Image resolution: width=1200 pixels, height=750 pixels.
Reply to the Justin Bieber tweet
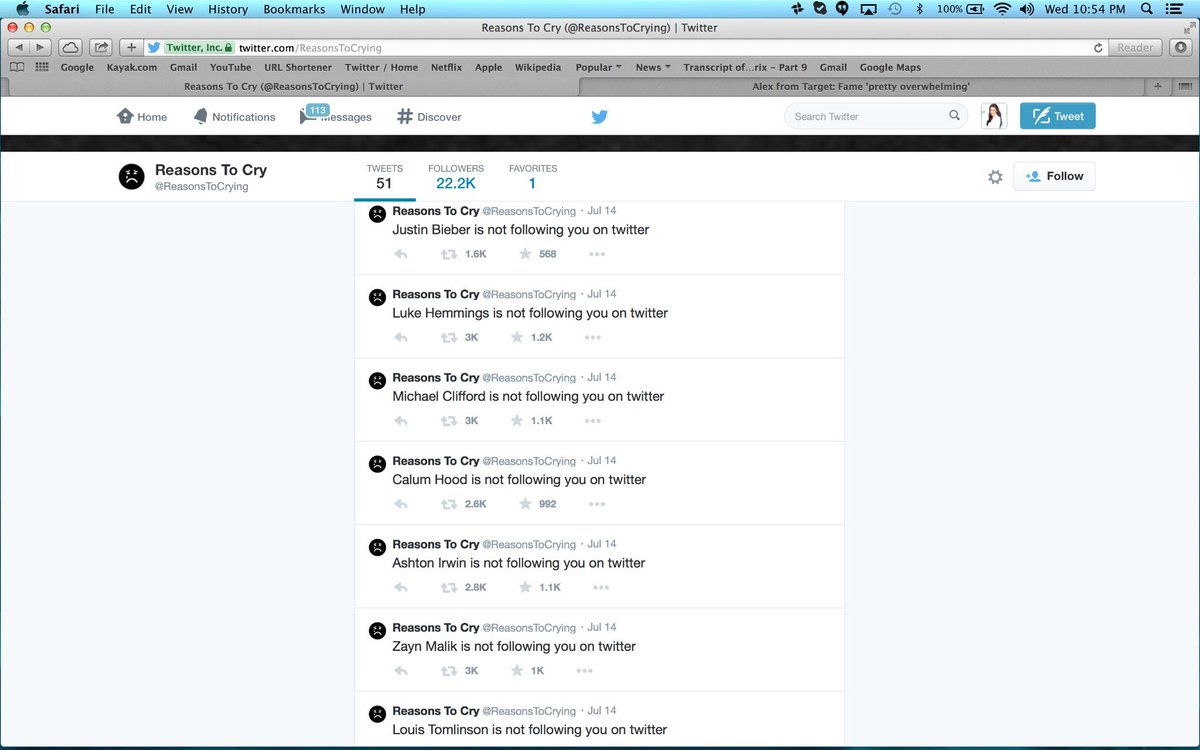(x=401, y=254)
